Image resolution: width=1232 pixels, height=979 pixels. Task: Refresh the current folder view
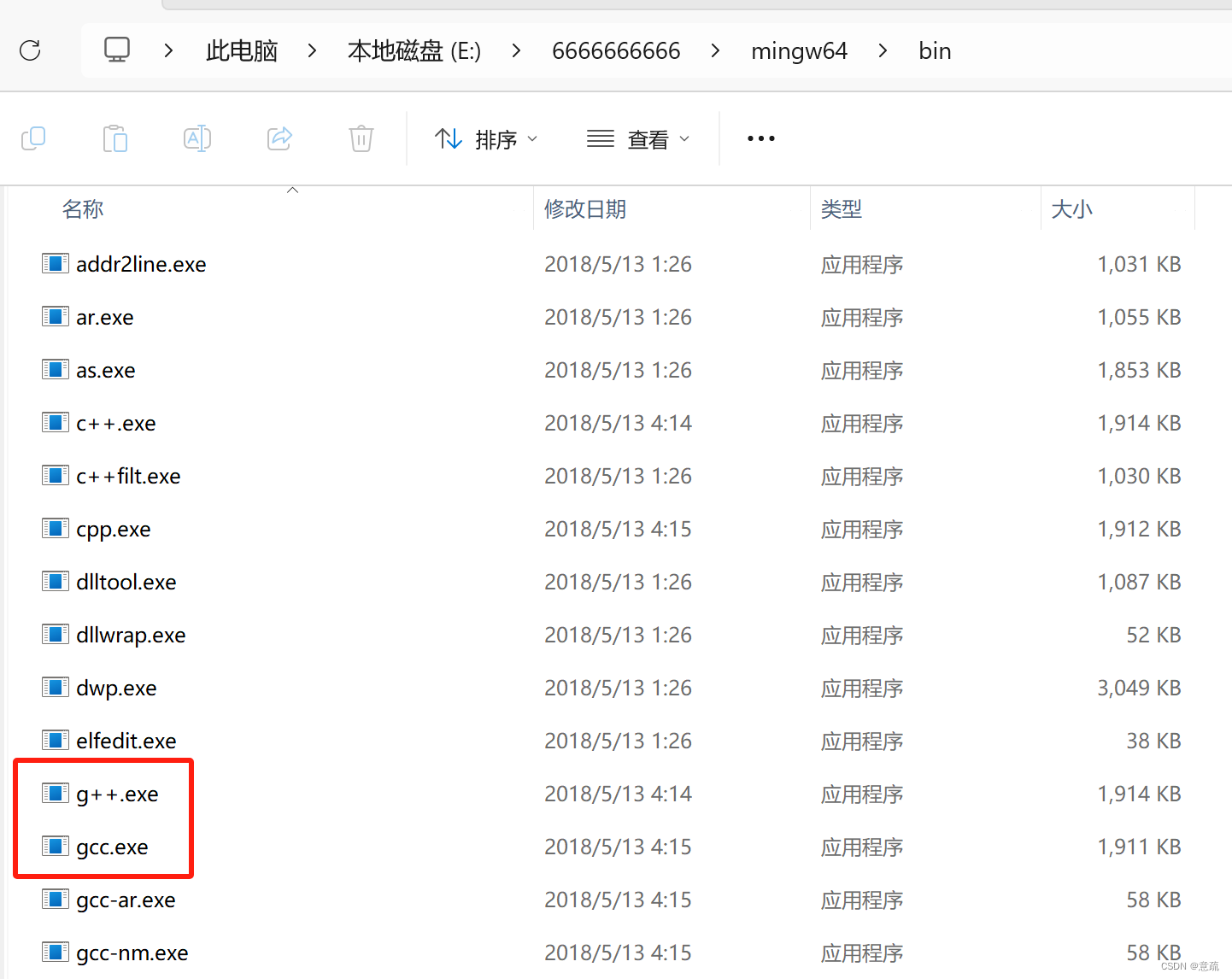pyautogui.click(x=30, y=50)
